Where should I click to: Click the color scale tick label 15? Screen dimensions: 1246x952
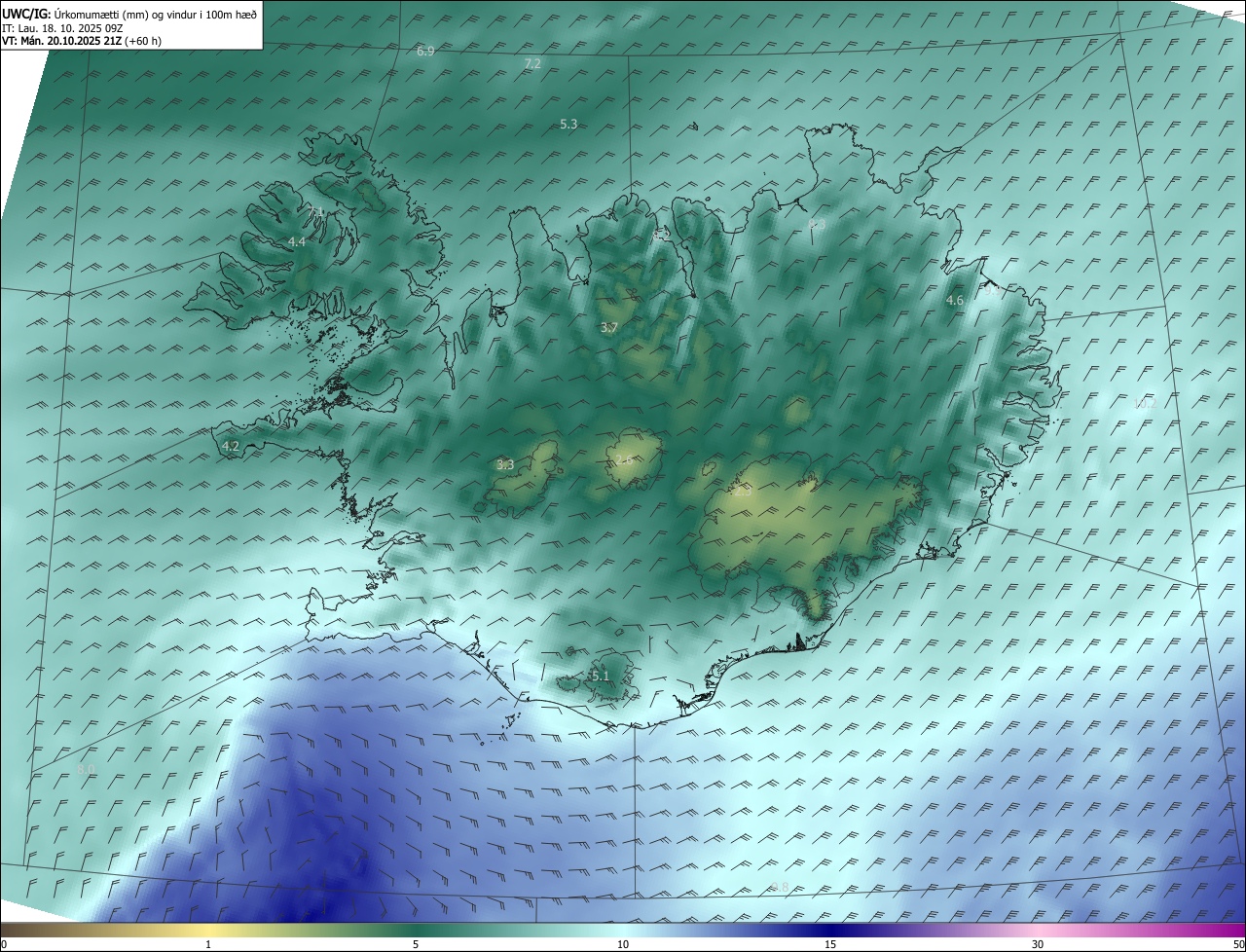click(x=830, y=944)
